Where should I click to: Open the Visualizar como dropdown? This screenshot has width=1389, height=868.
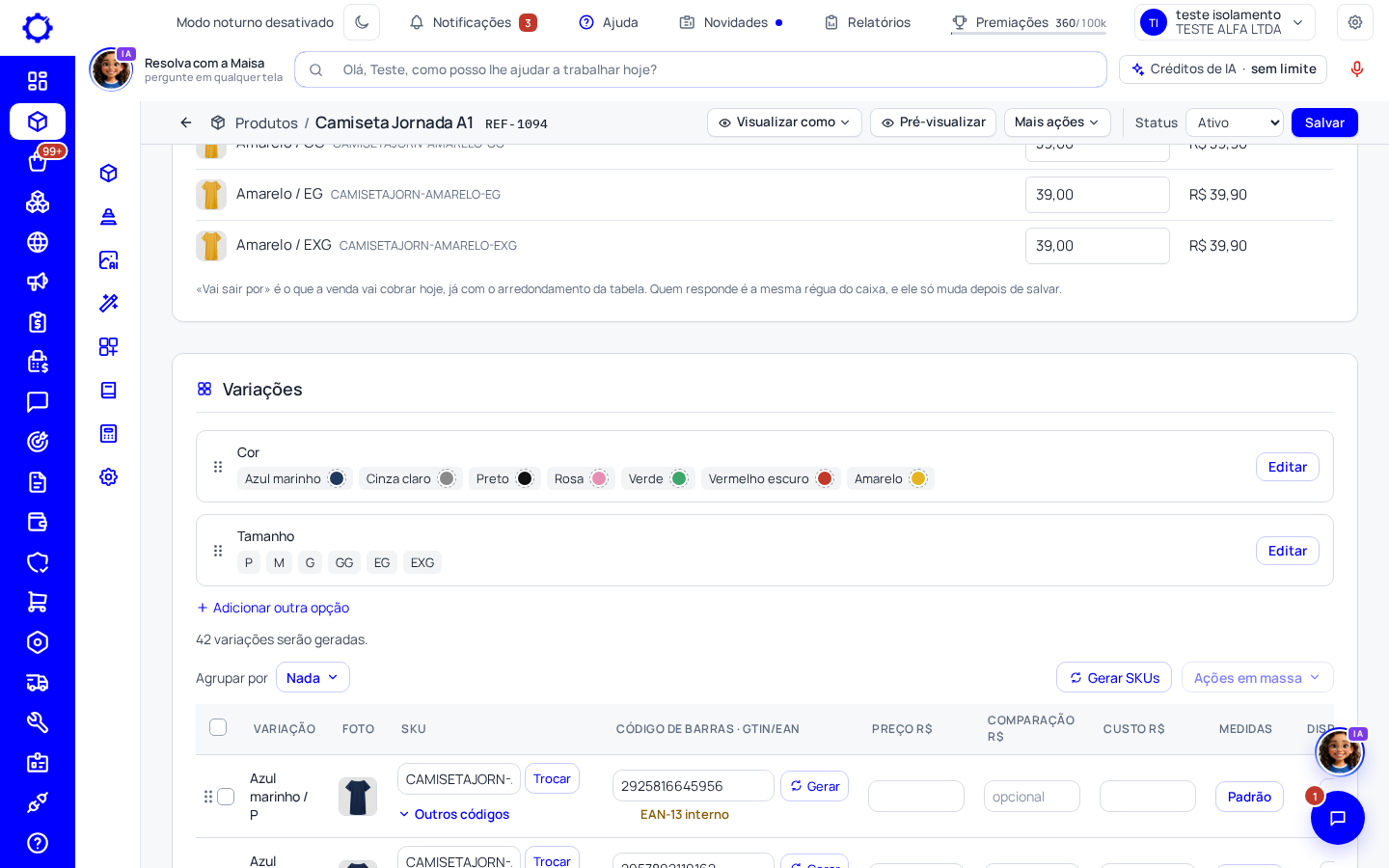tap(784, 122)
